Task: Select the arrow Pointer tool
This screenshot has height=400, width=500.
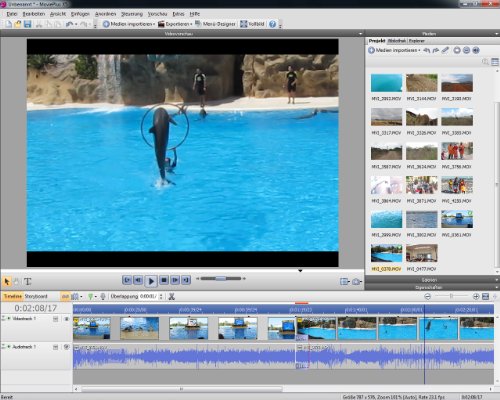Action: [x=6, y=282]
